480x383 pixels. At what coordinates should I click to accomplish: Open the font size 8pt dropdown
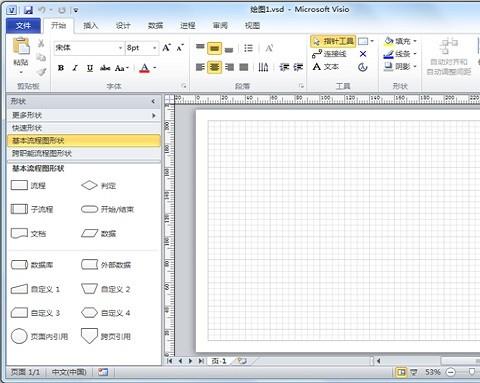tap(155, 48)
